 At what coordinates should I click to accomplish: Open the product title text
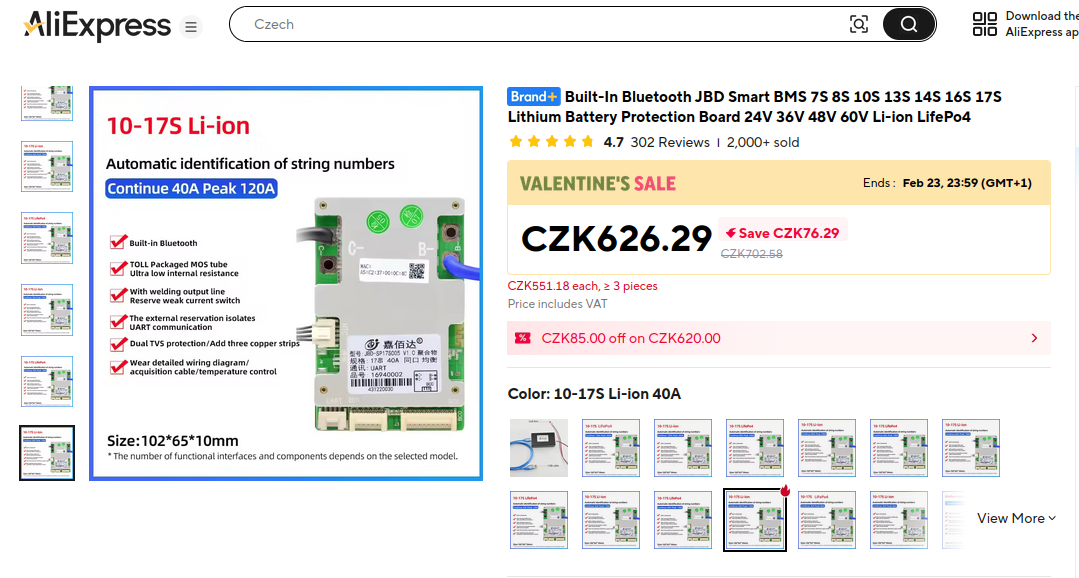click(x=755, y=107)
